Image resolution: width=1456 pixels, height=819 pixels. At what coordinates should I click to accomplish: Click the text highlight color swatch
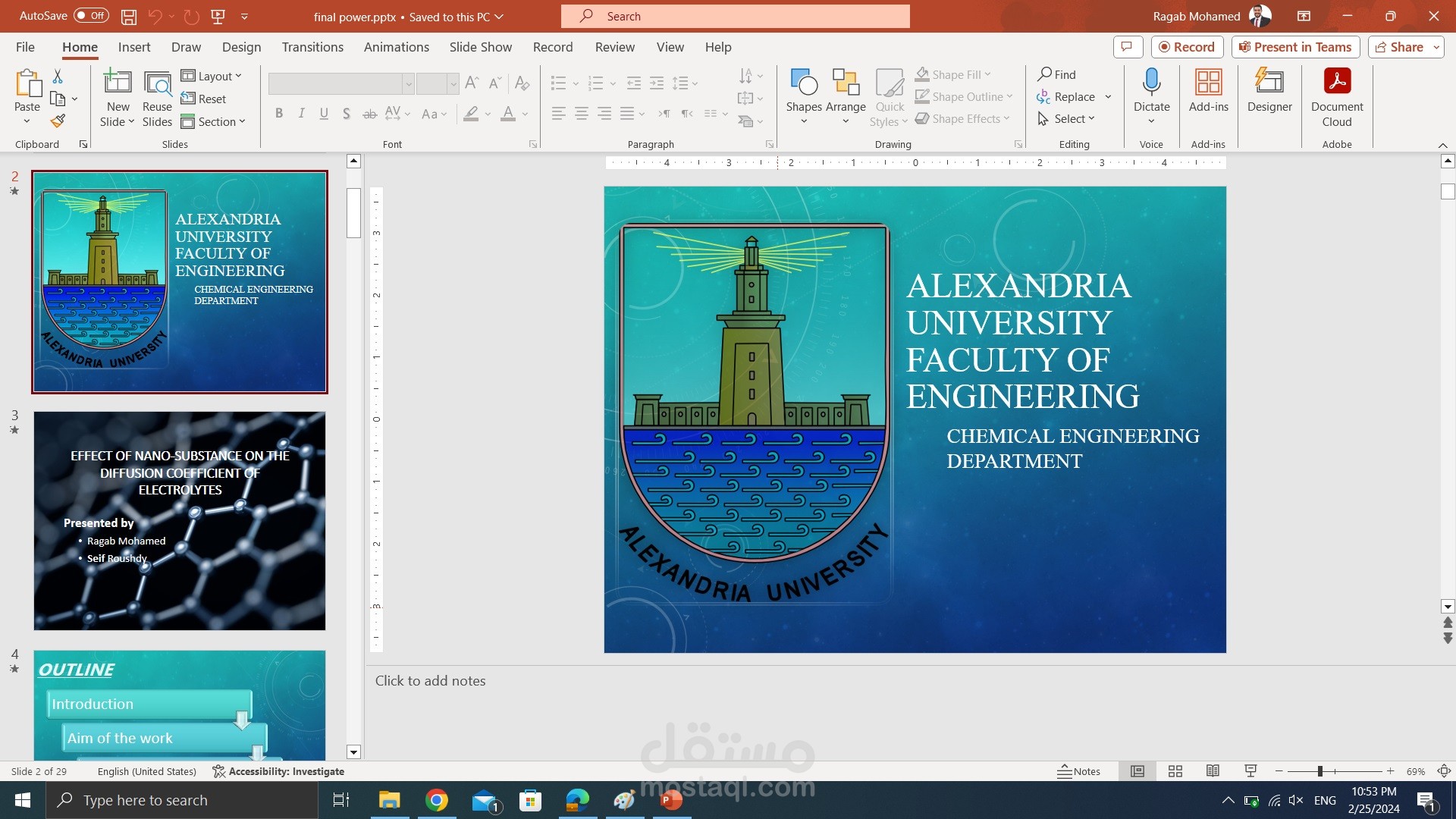[x=472, y=114]
